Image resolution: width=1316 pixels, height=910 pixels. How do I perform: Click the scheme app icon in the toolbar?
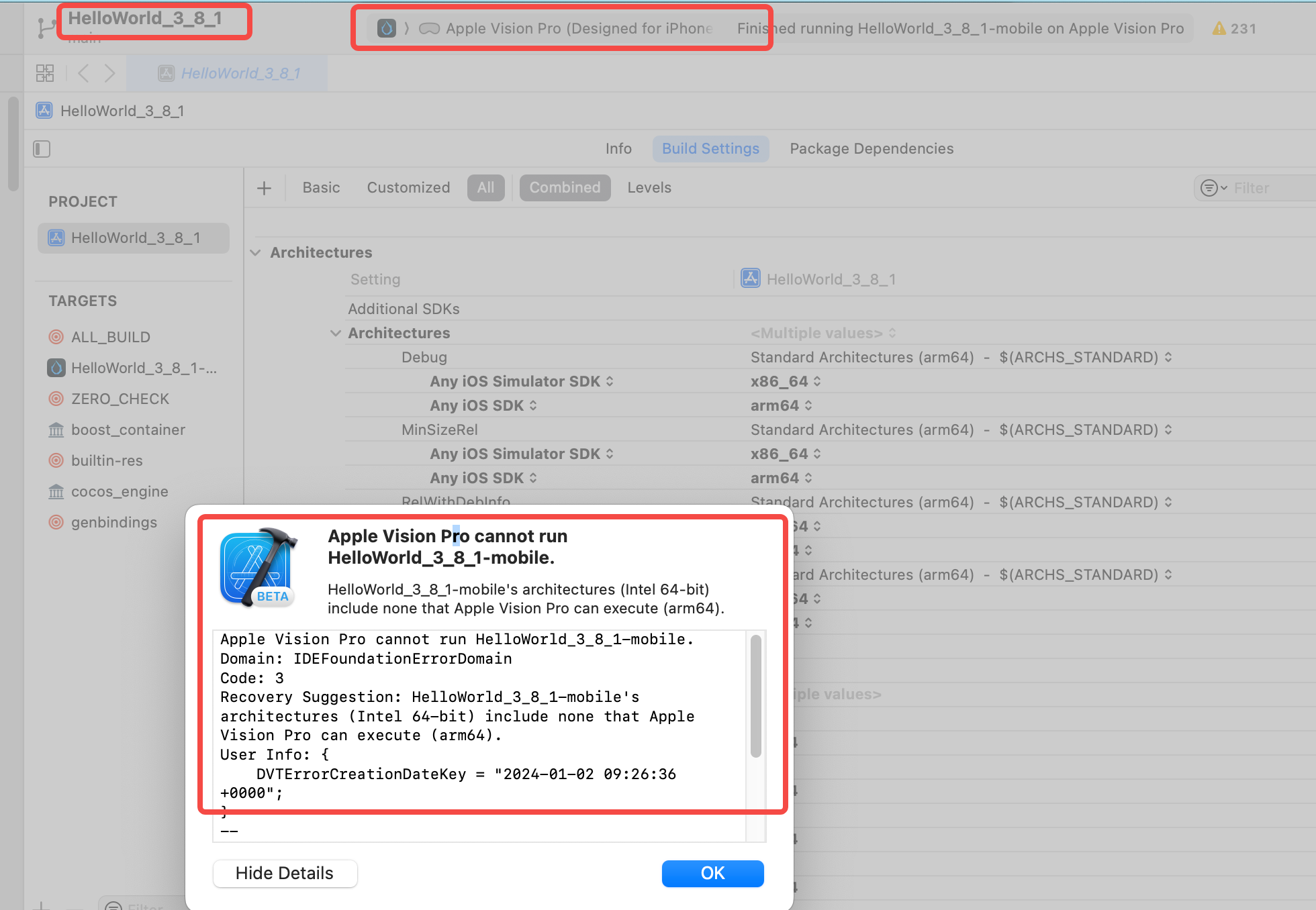pos(387,28)
